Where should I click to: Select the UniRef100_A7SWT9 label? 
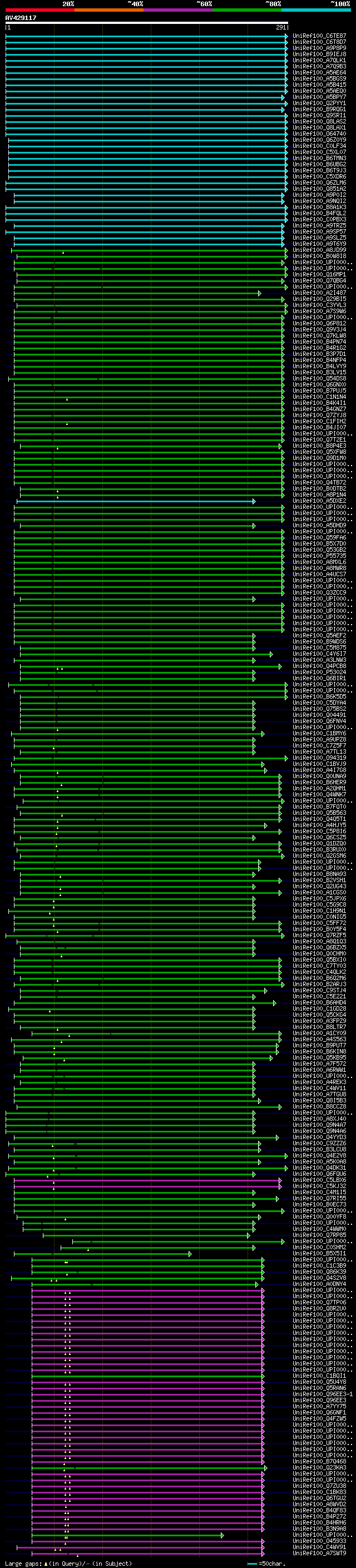(319, 1554)
